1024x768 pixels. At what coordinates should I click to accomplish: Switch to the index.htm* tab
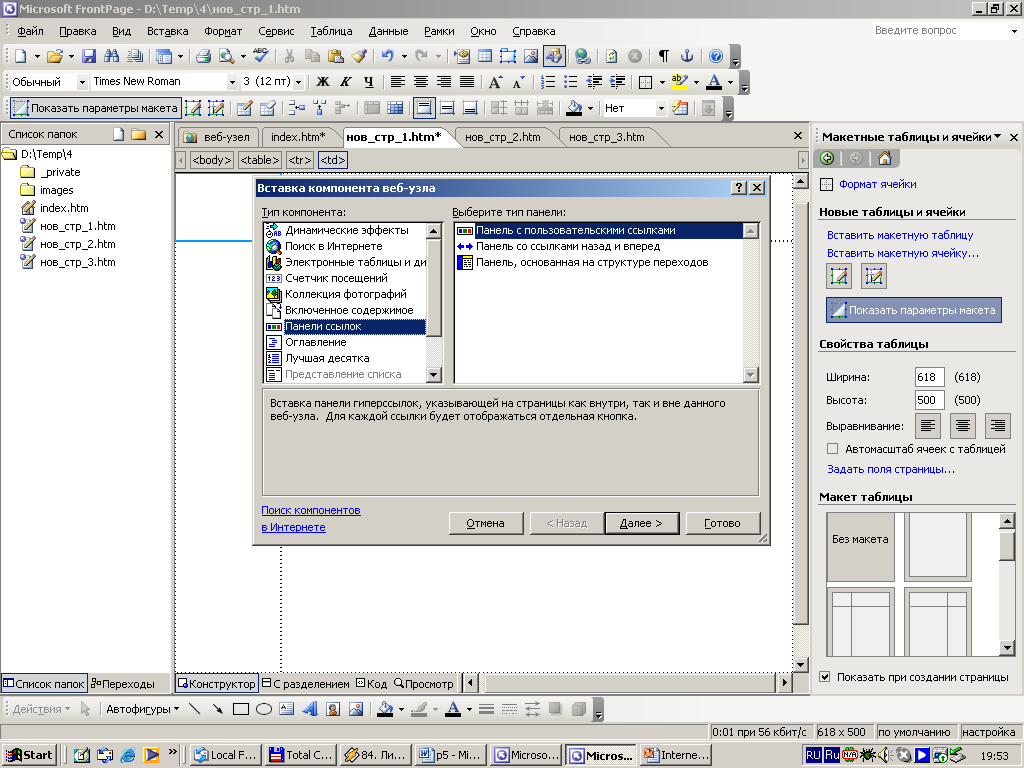(x=298, y=137)
